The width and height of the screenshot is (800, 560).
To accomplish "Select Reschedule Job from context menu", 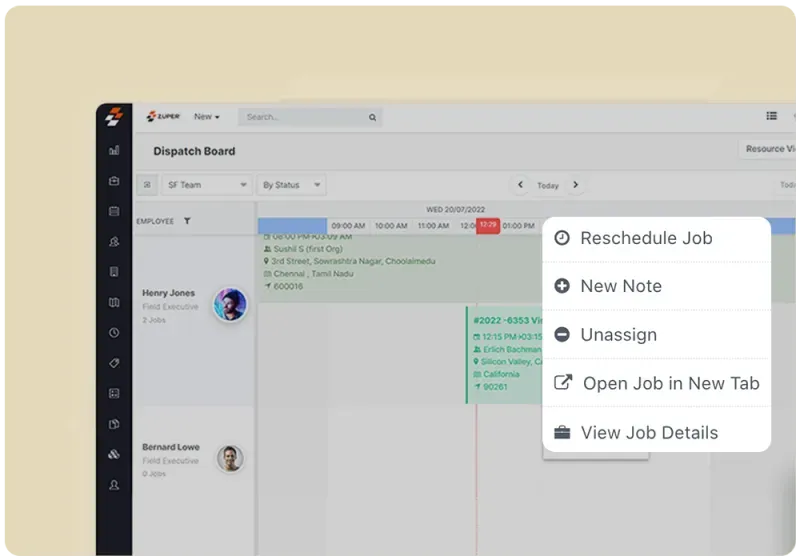I will [x=646, y=238].
